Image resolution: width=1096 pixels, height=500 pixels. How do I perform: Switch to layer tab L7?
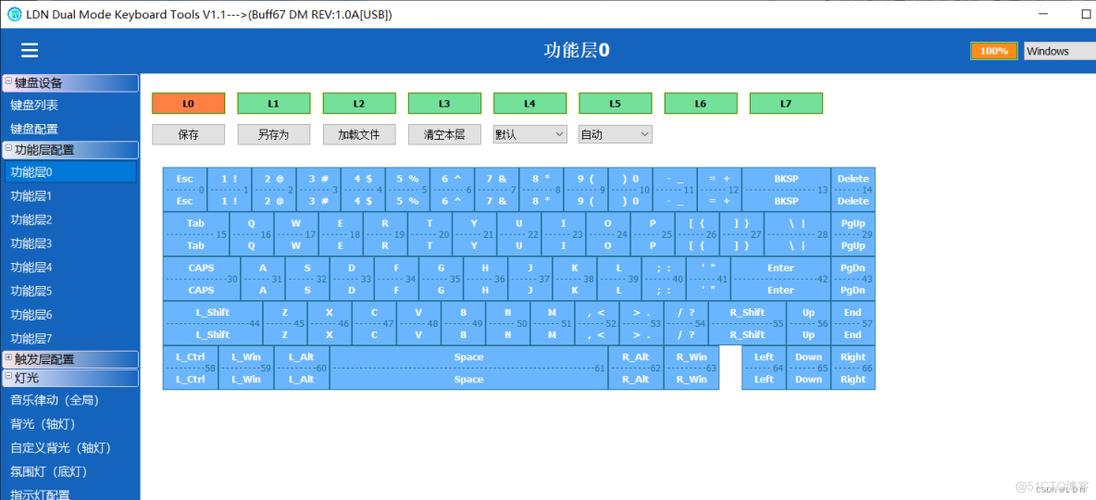click(786, 103)
